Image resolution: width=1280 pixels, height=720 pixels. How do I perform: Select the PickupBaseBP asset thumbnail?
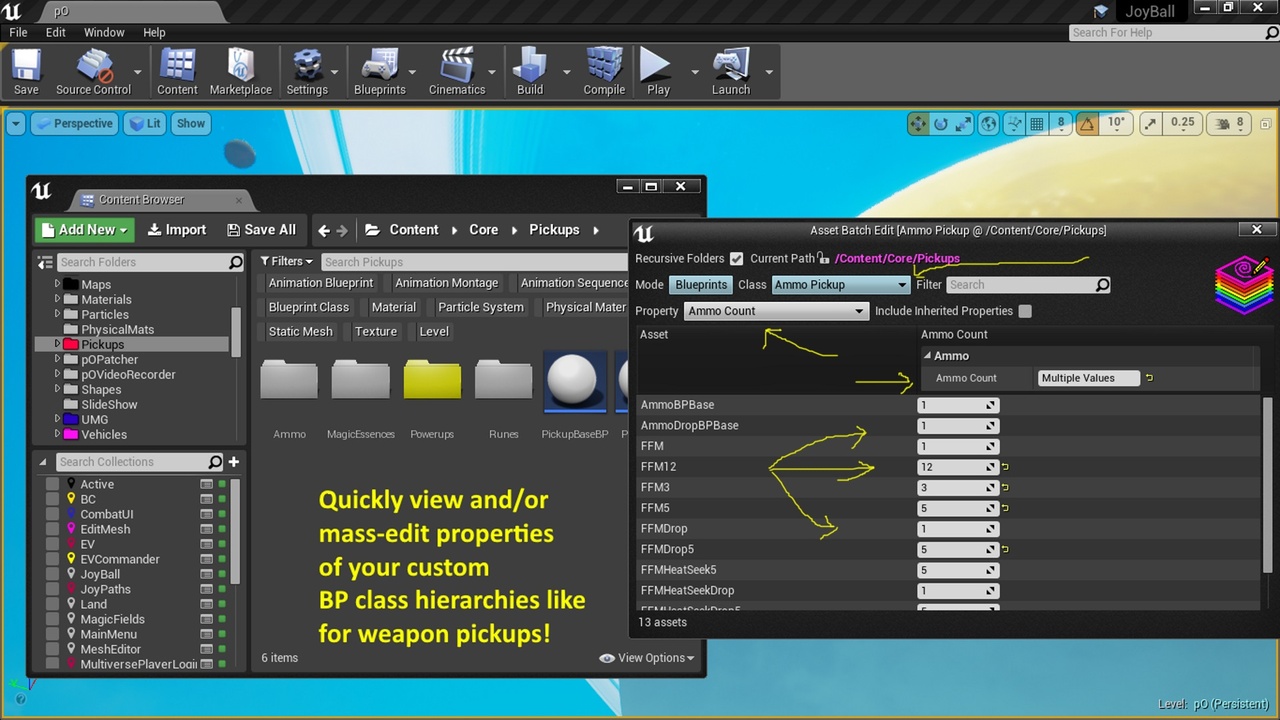pos(575,382)
